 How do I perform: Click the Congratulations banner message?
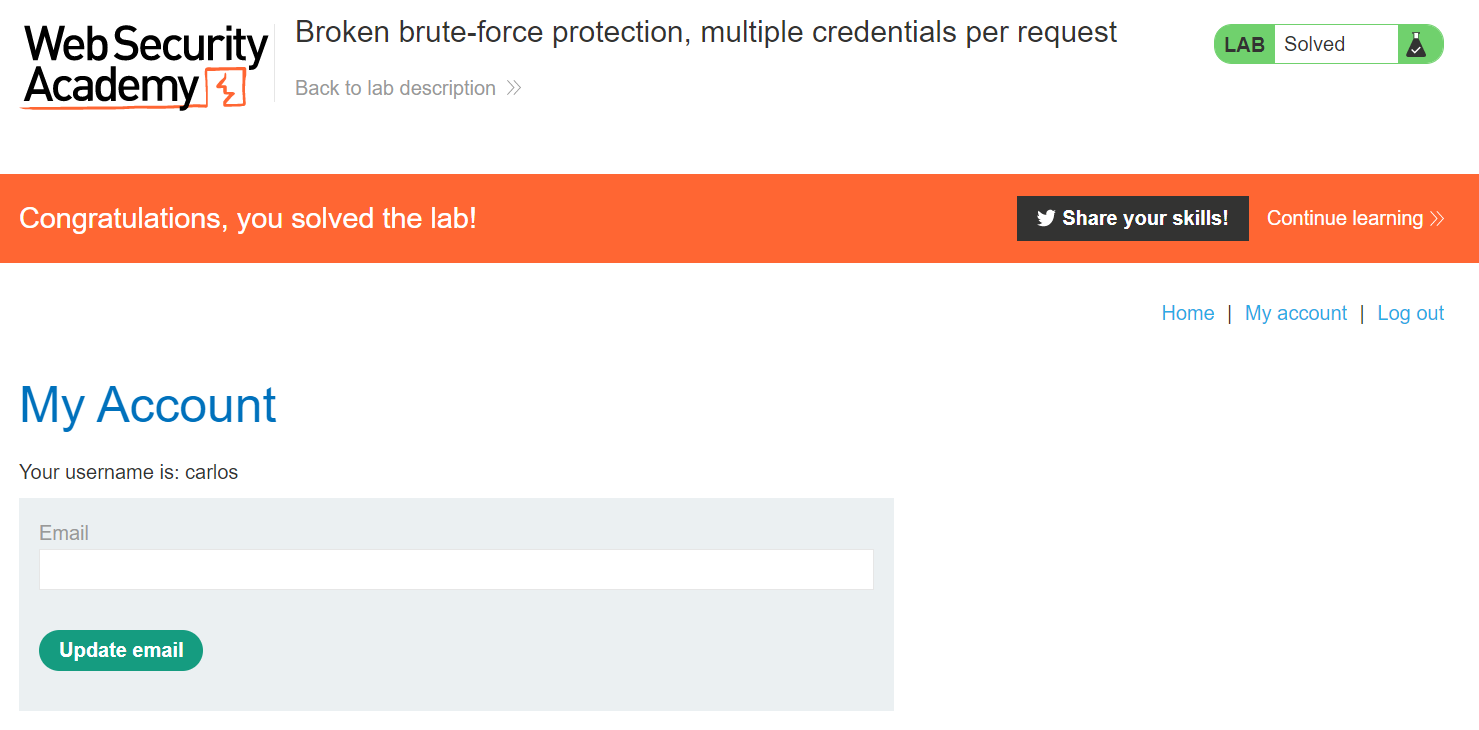click(248, 218)
